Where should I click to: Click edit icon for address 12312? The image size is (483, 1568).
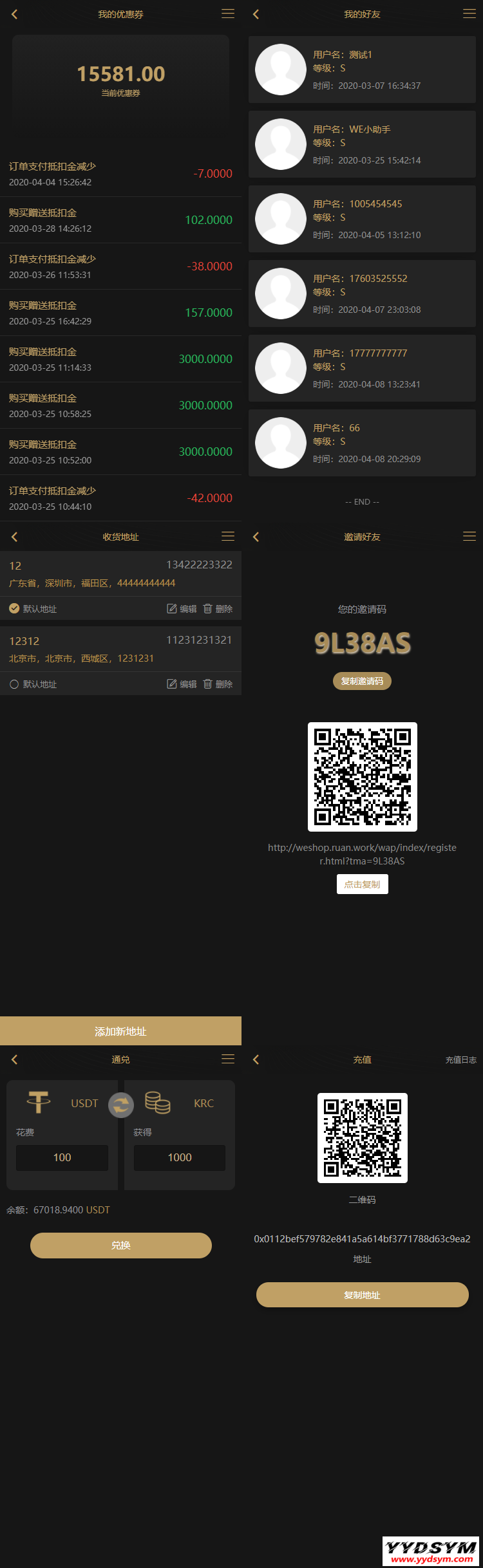point(172,684)
